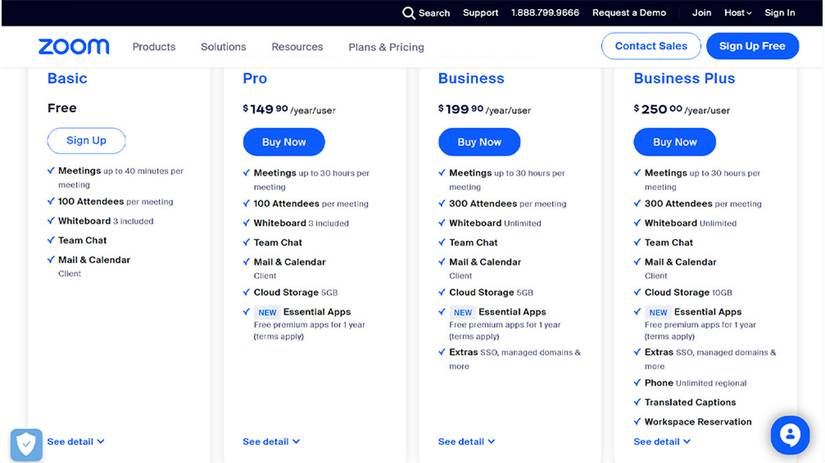Open the Solutions menu
The image size is (825, 463).
coord(223,47)
